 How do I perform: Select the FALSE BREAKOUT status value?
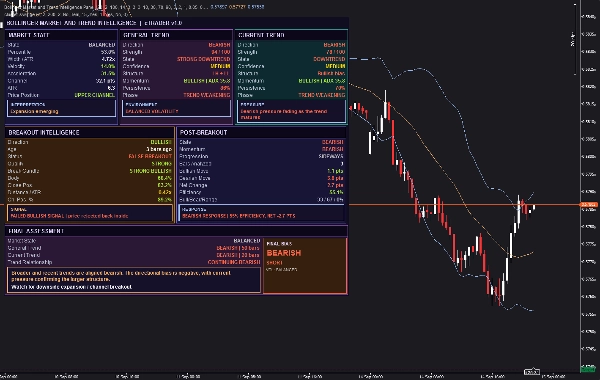pos(150,156)
